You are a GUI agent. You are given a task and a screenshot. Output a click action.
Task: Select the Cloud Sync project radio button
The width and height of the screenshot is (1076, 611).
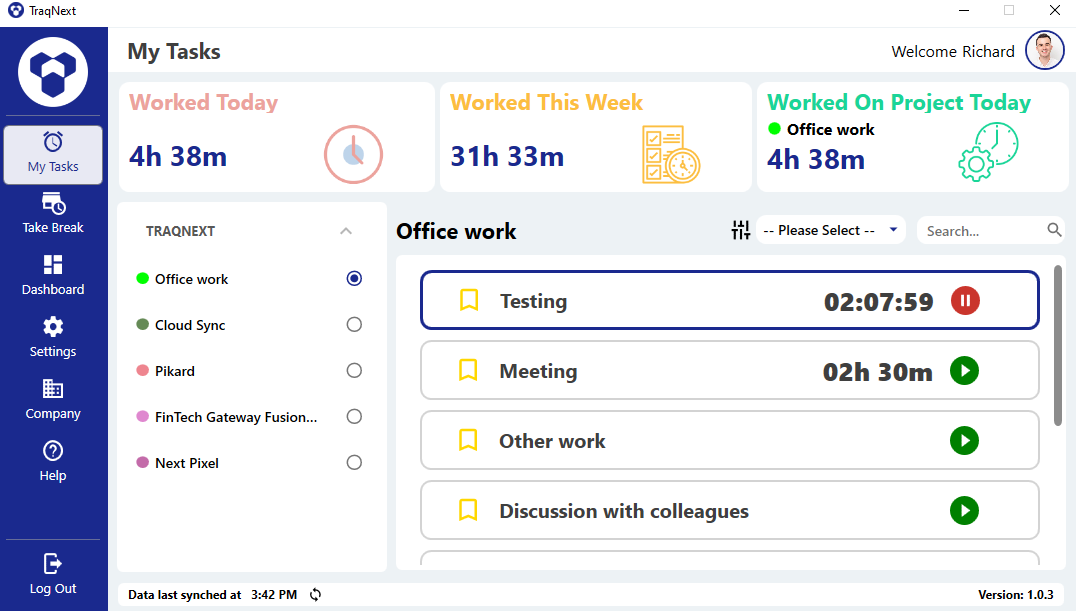pos(354,324)
